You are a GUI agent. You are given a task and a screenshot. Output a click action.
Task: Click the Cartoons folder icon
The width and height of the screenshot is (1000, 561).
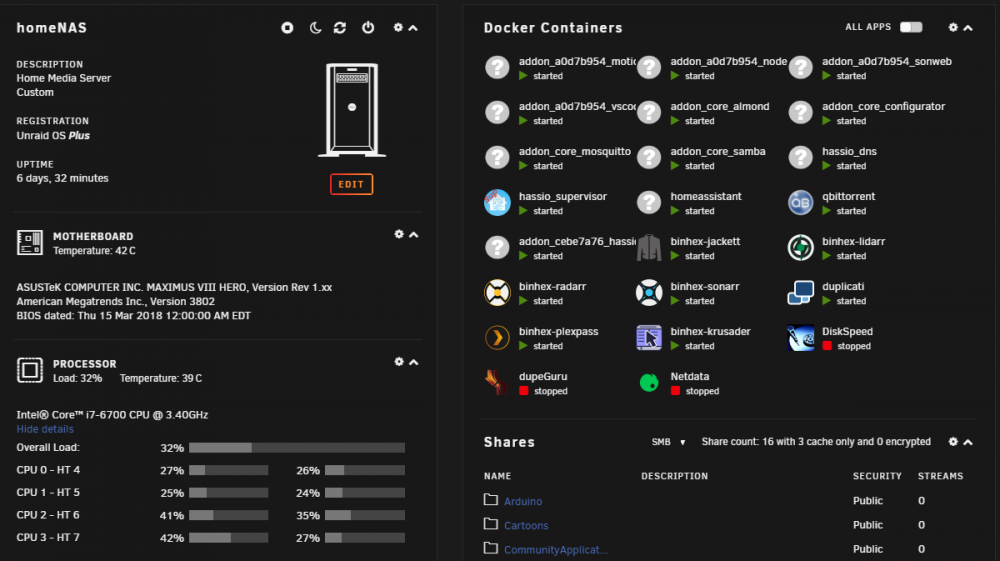pos(490,523)
